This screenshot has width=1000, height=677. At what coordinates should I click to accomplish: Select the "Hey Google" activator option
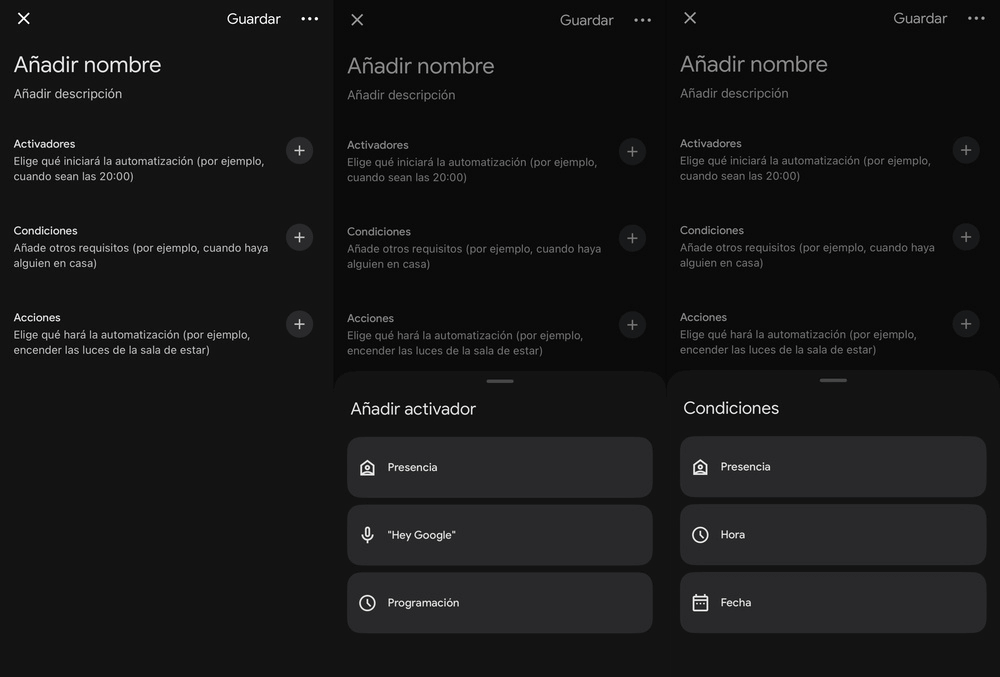coord(500,535)
